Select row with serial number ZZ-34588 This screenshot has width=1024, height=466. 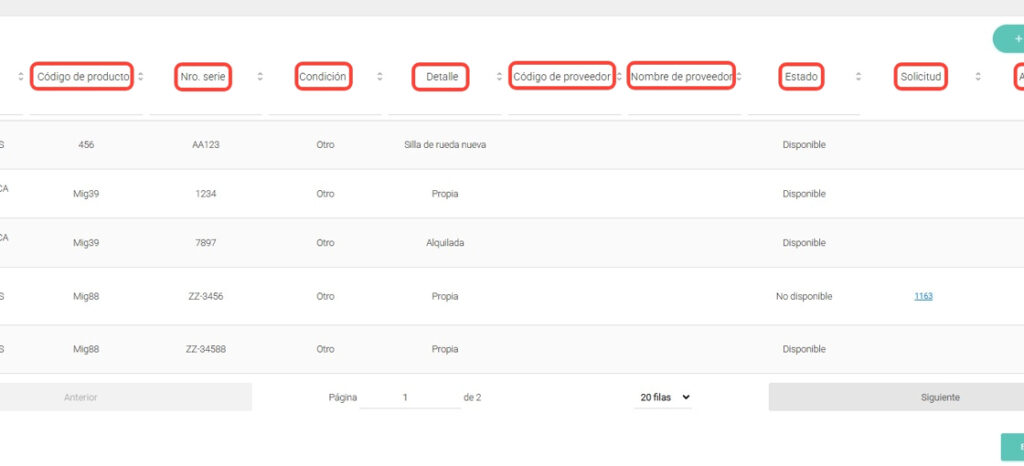tap(205, 350)
